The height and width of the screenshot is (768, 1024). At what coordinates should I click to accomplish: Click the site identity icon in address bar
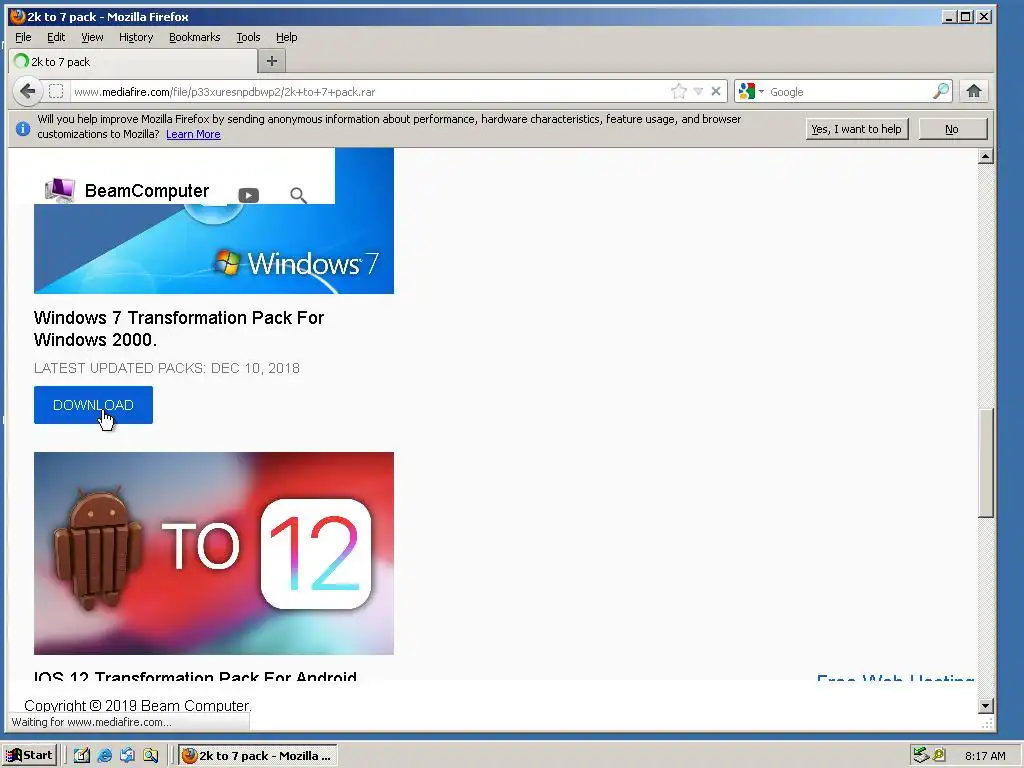click(56, 91)
